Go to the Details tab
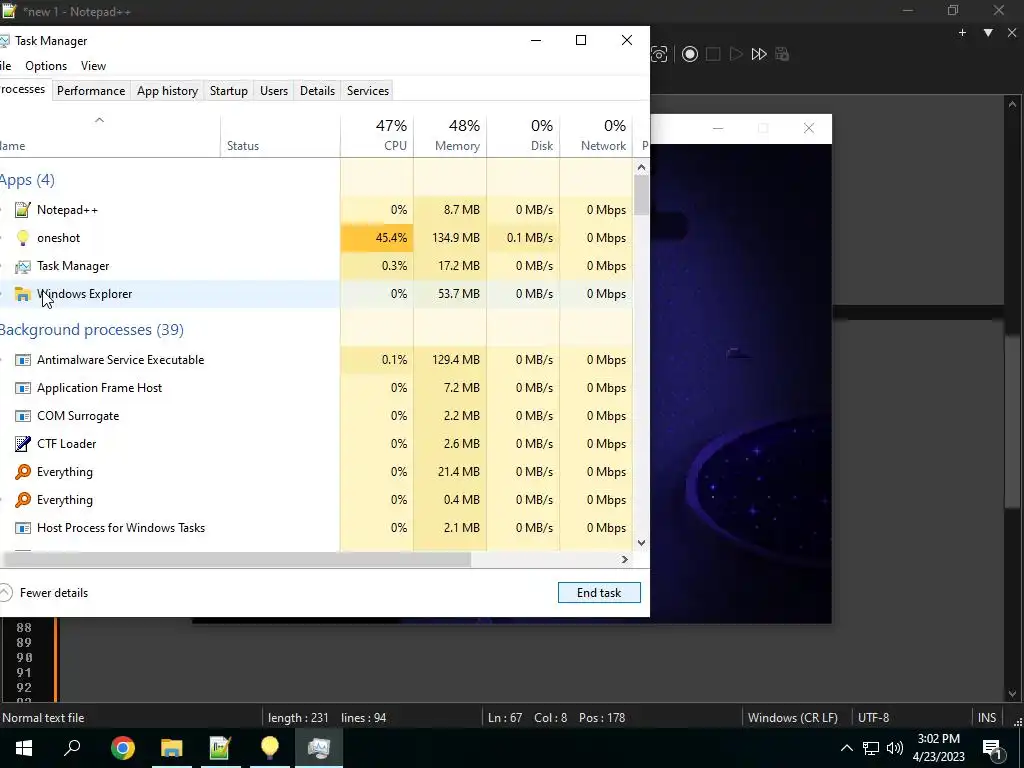 pos(317,91)
